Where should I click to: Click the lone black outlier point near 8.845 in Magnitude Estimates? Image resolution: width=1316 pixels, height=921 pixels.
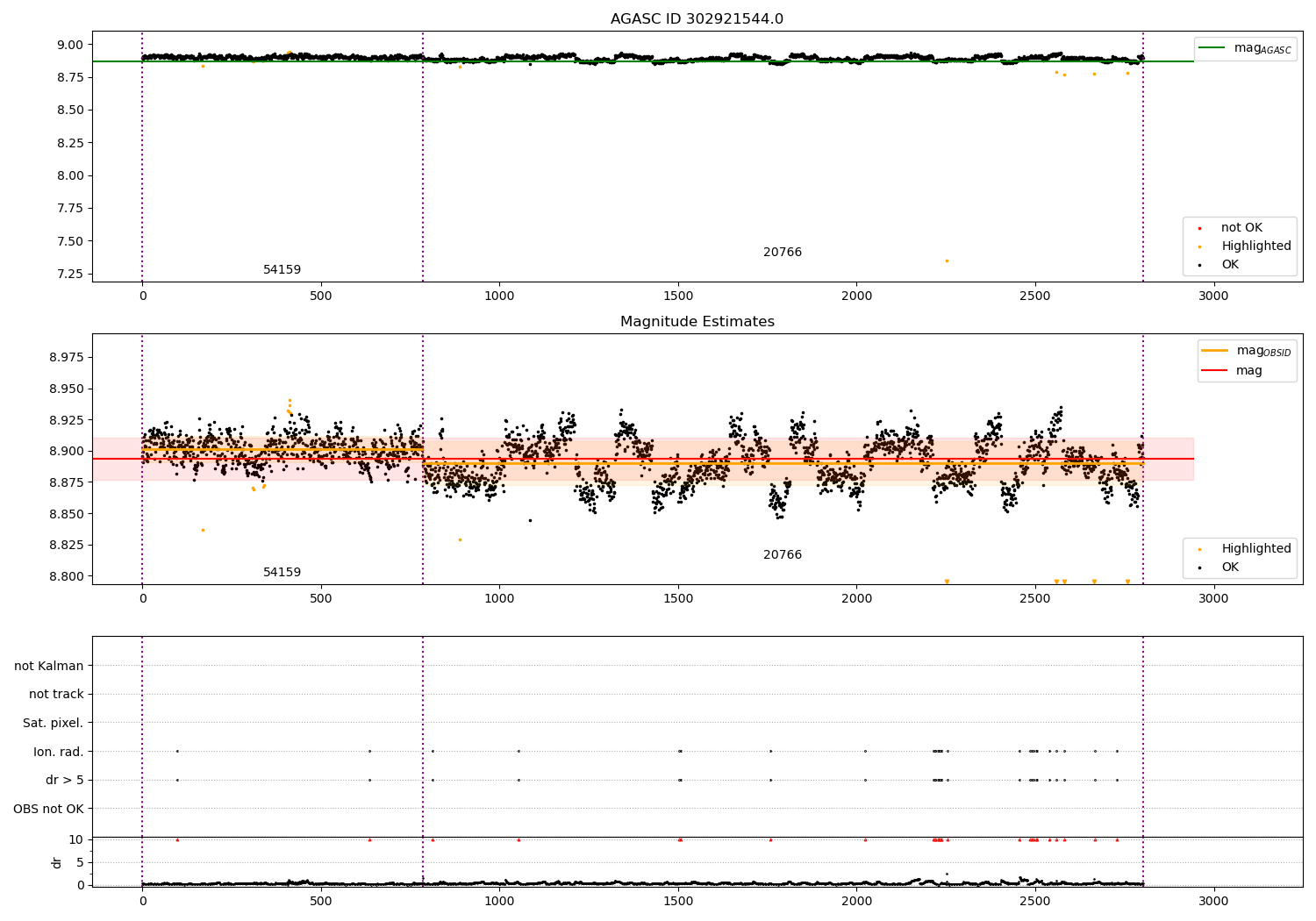click(x=530, y=520)
